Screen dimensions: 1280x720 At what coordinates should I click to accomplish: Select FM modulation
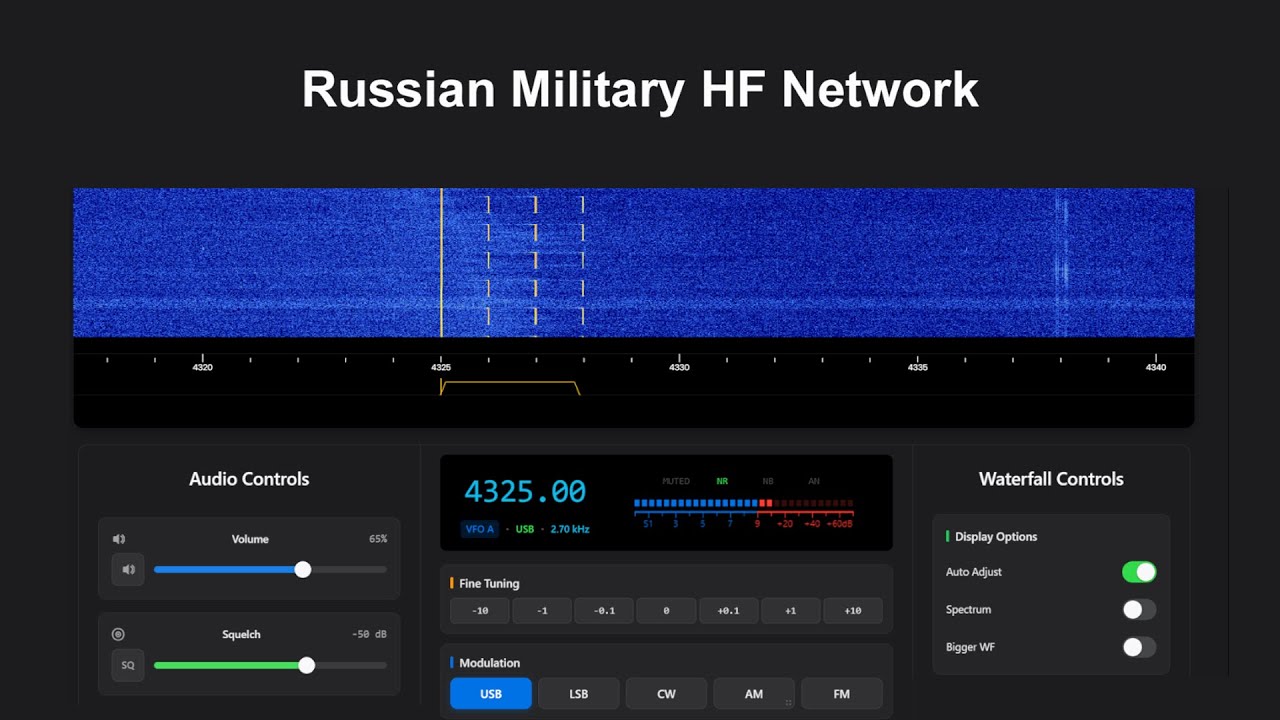[842, 694]
